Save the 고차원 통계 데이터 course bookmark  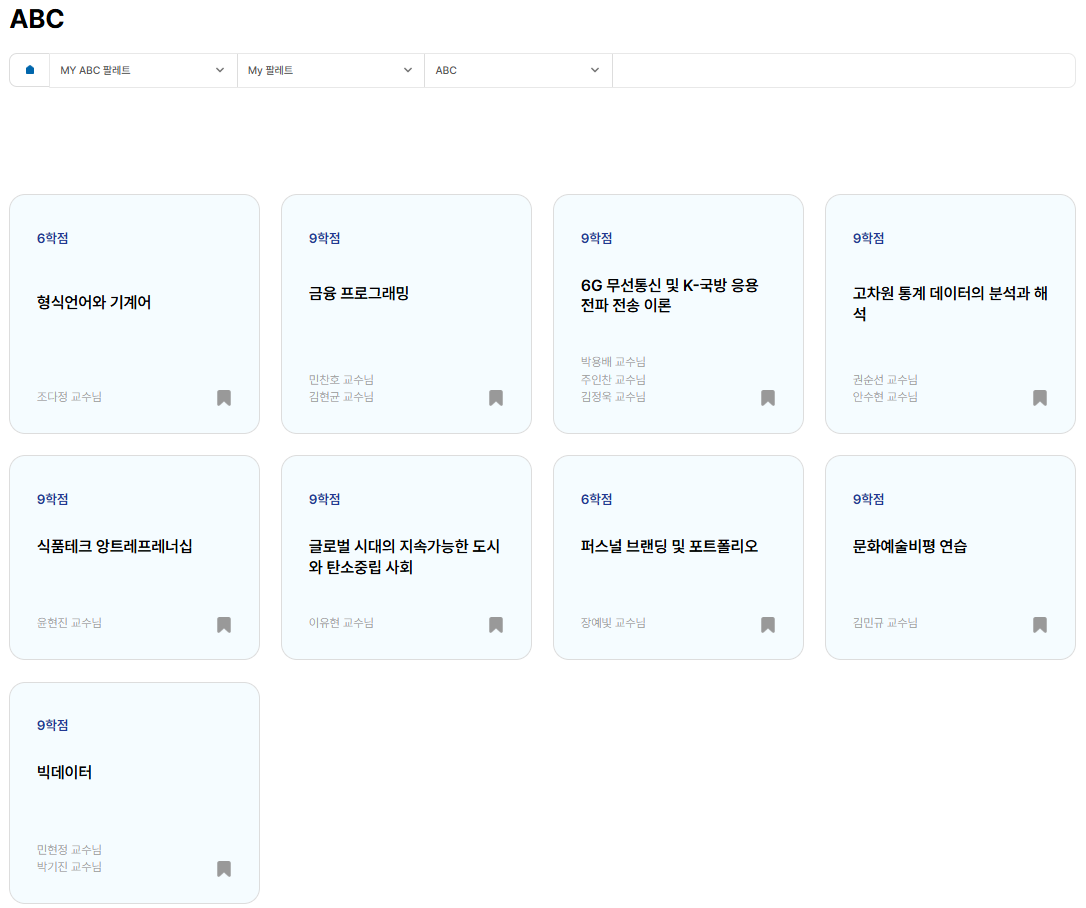[x=1040, y=398]
